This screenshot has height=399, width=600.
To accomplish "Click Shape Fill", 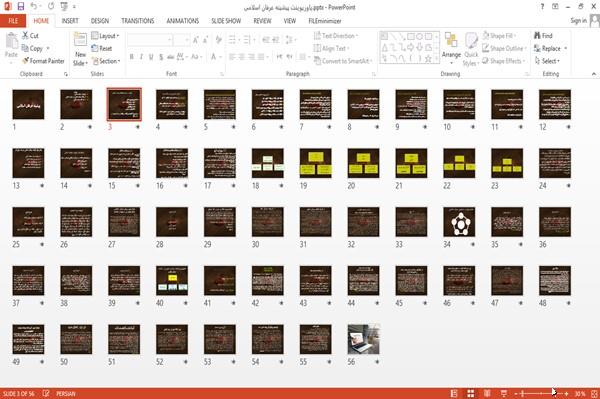I will [x=499, y=36].
